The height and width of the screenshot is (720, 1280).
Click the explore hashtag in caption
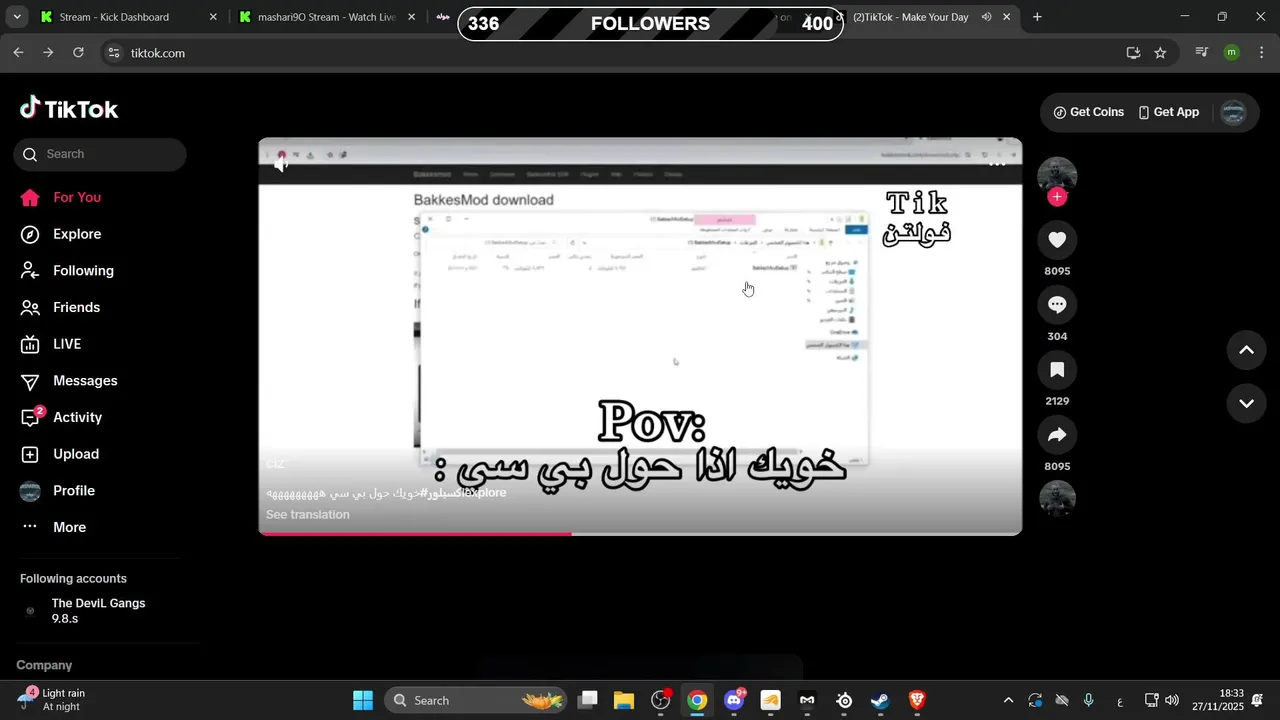pos(482,493)
